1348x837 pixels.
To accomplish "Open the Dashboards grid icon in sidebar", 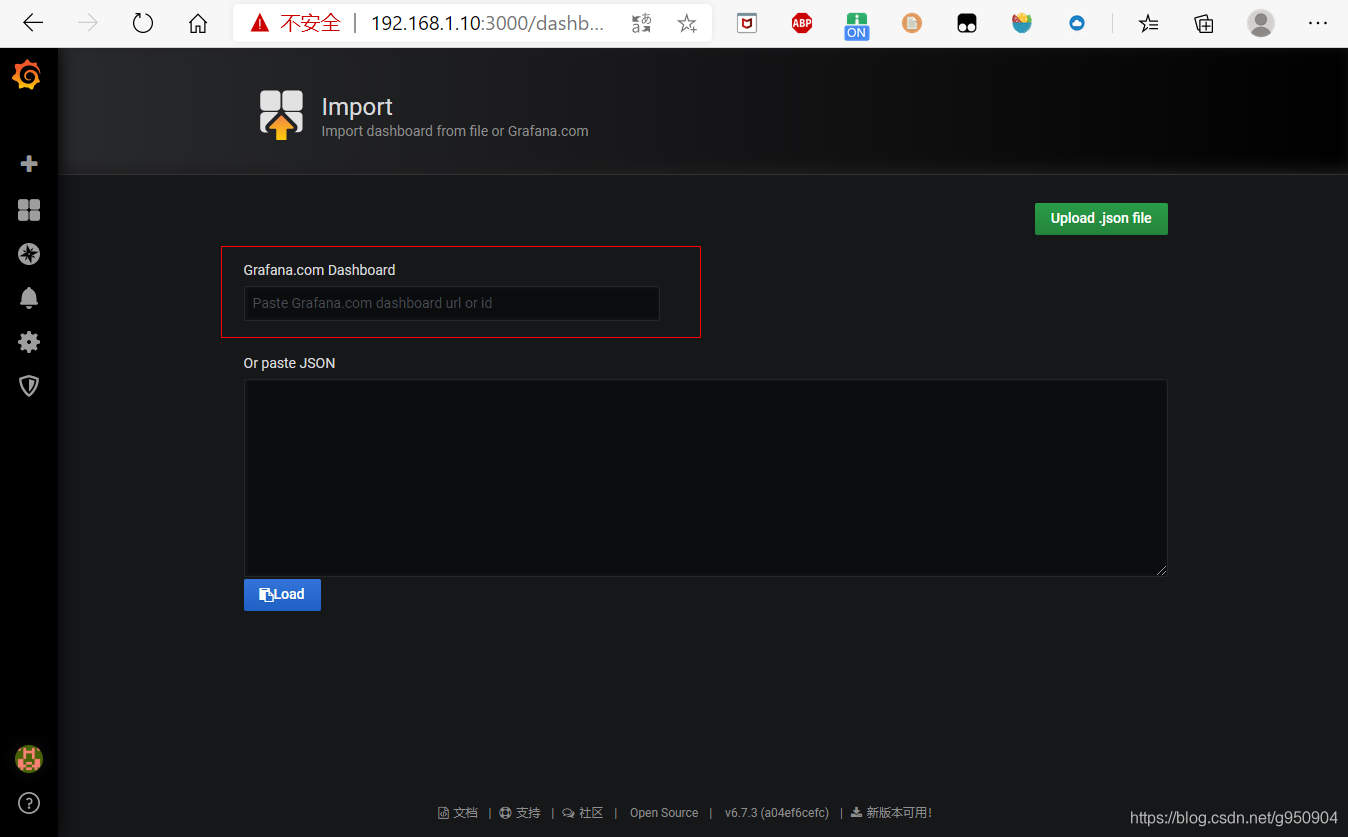I will click(x=29, y=209).
